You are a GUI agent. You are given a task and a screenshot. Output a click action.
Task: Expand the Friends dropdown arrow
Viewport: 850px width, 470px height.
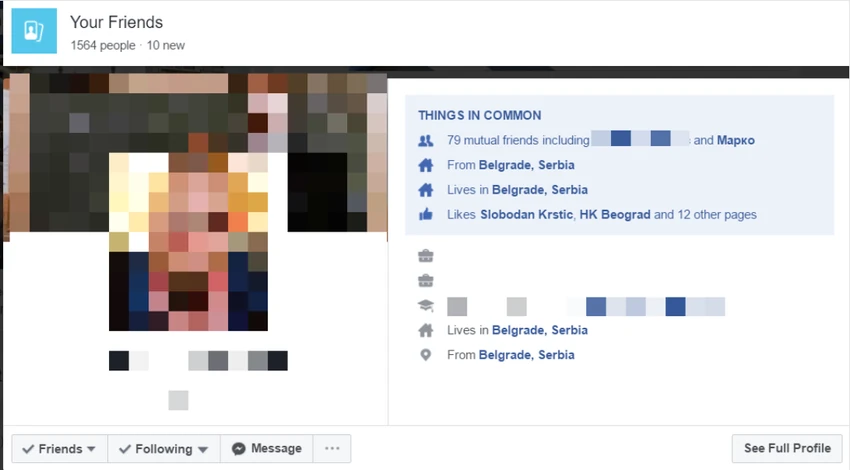point(91,449)
